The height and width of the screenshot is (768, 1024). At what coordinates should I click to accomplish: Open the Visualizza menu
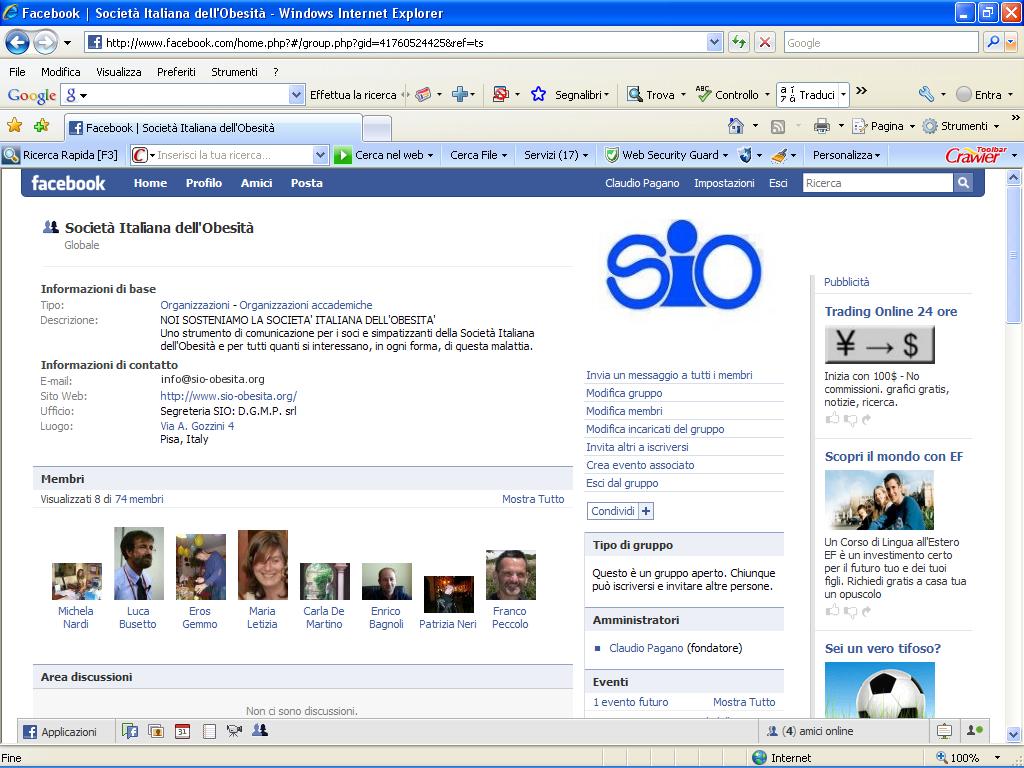click(119, 72)
